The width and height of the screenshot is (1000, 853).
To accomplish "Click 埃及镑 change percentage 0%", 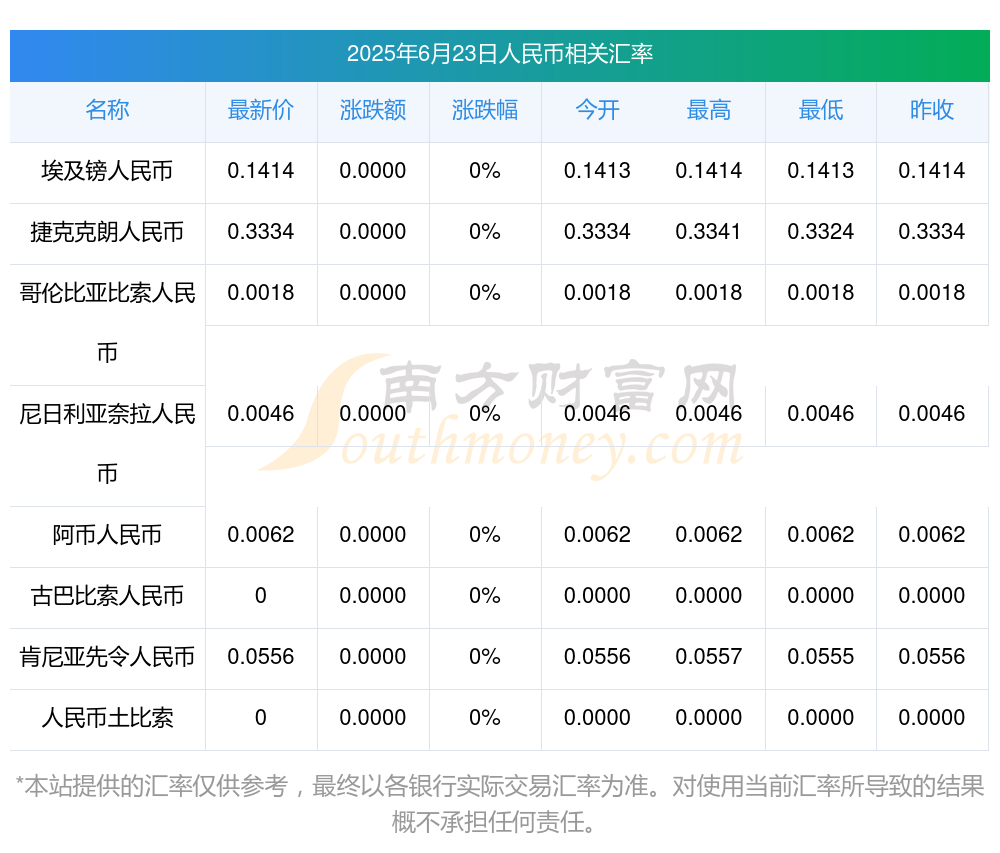I will click(485, 171).
